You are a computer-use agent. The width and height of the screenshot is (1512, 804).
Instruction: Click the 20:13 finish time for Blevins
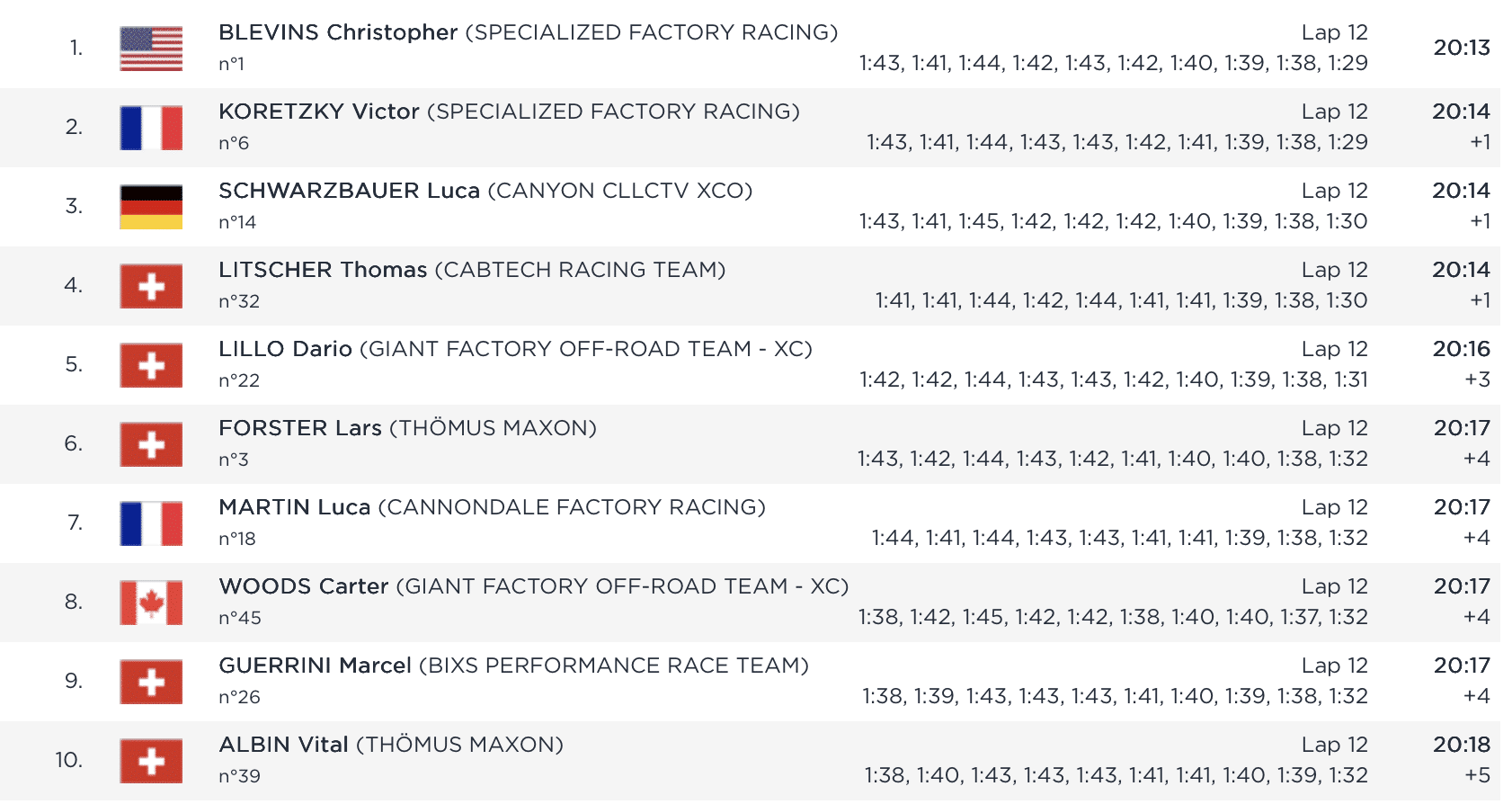coord(1462,48)
